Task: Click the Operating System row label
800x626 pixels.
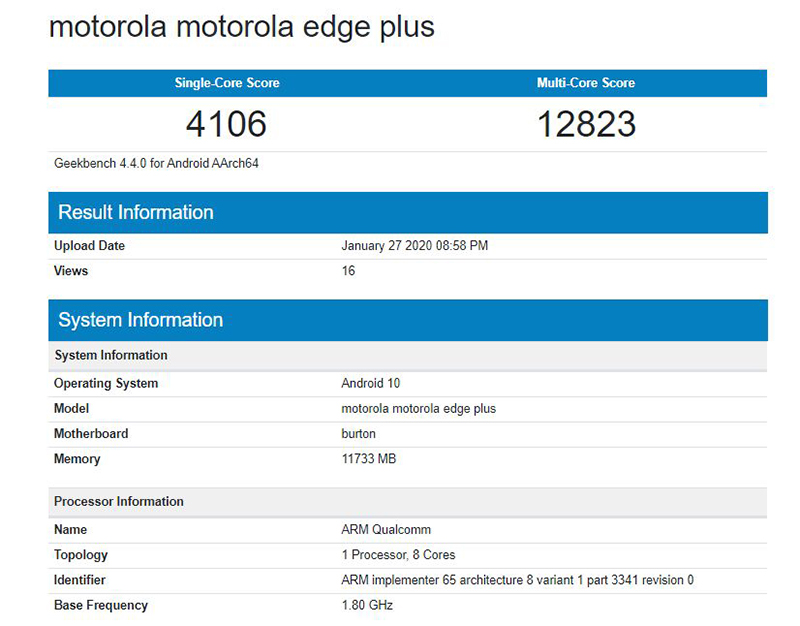Action: pyautogui.click(x=106, y=383)
